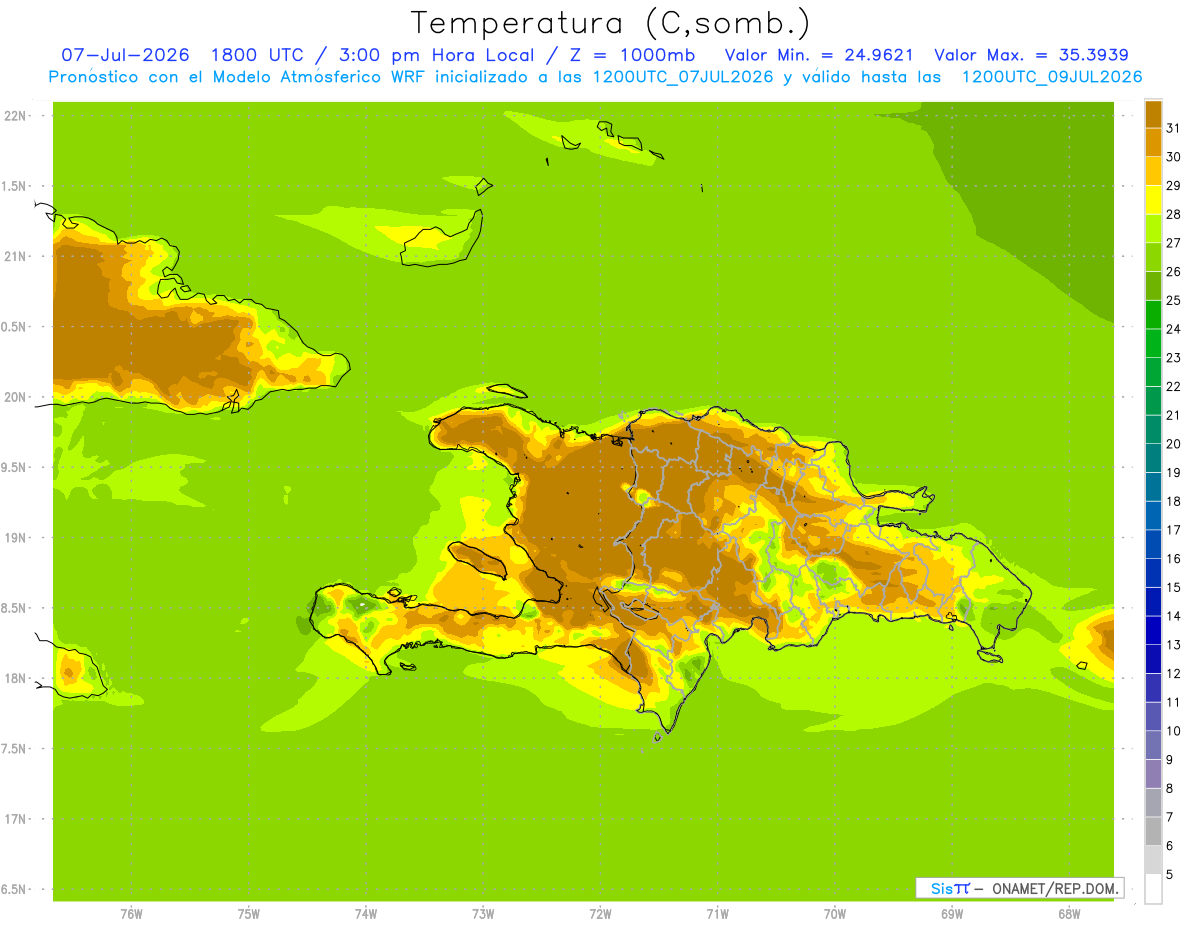Select orange swatch between colorbar labels 30 and 31
This screenshot has height=927, width=1200.
point(1153,142)
